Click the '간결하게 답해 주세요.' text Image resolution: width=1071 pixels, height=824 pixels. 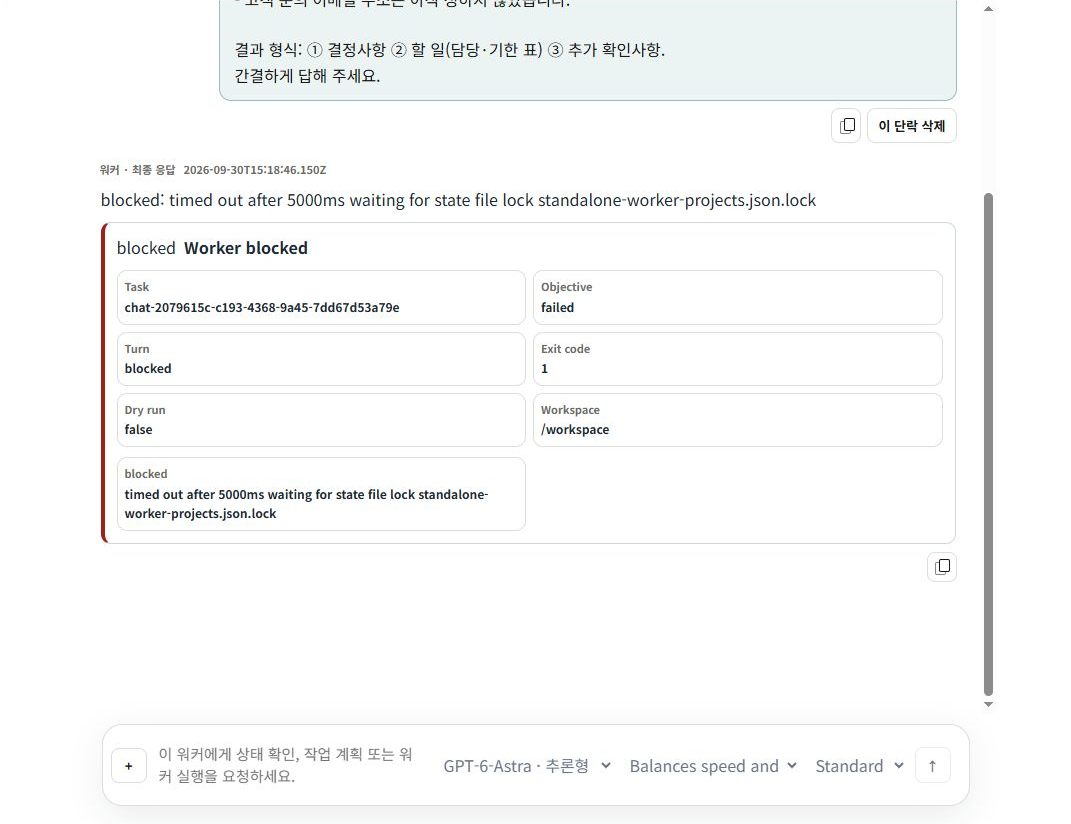pyautogui.click(x=307, y=76)
